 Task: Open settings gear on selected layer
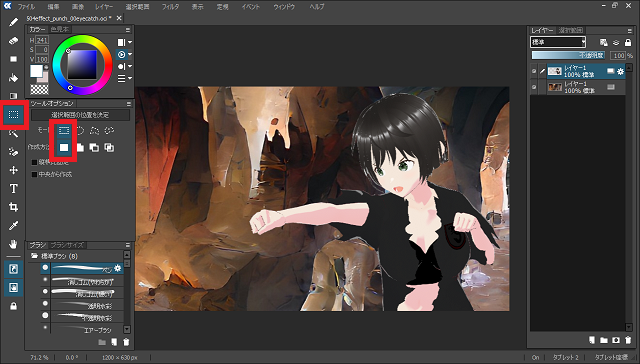620,71
